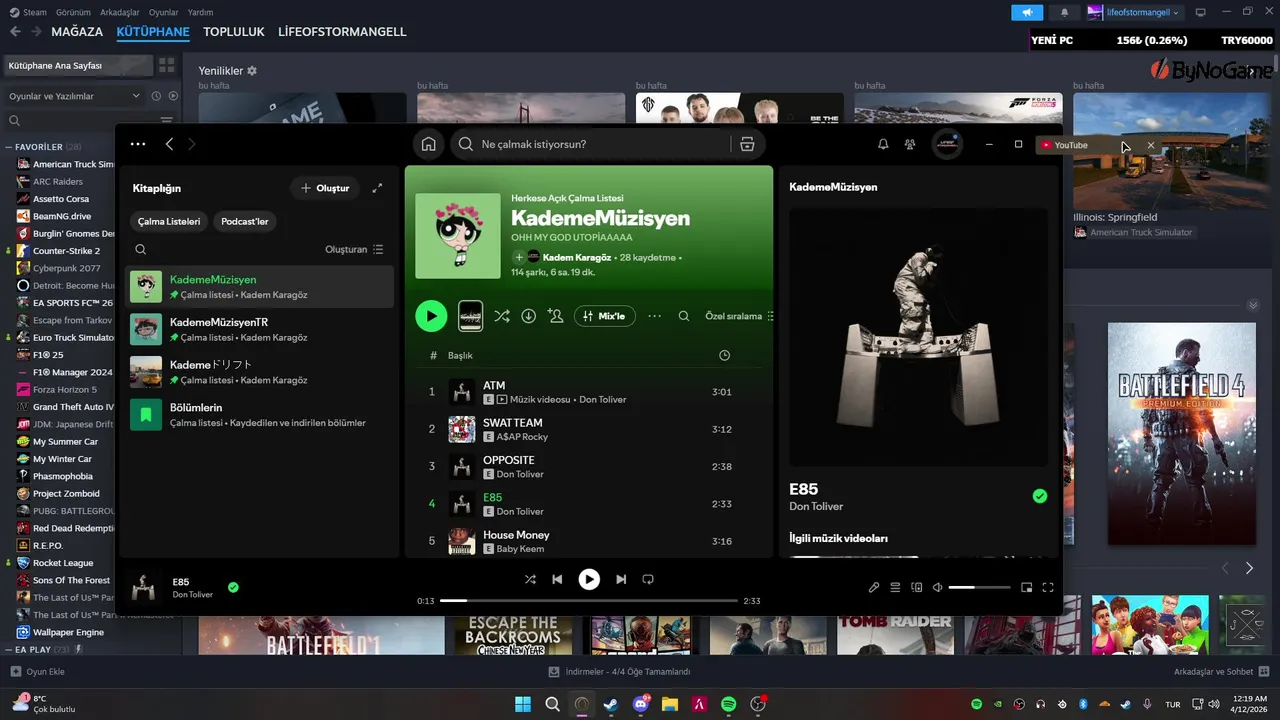
Task: Seek on the song progress bar
Action: coord(589,601)
